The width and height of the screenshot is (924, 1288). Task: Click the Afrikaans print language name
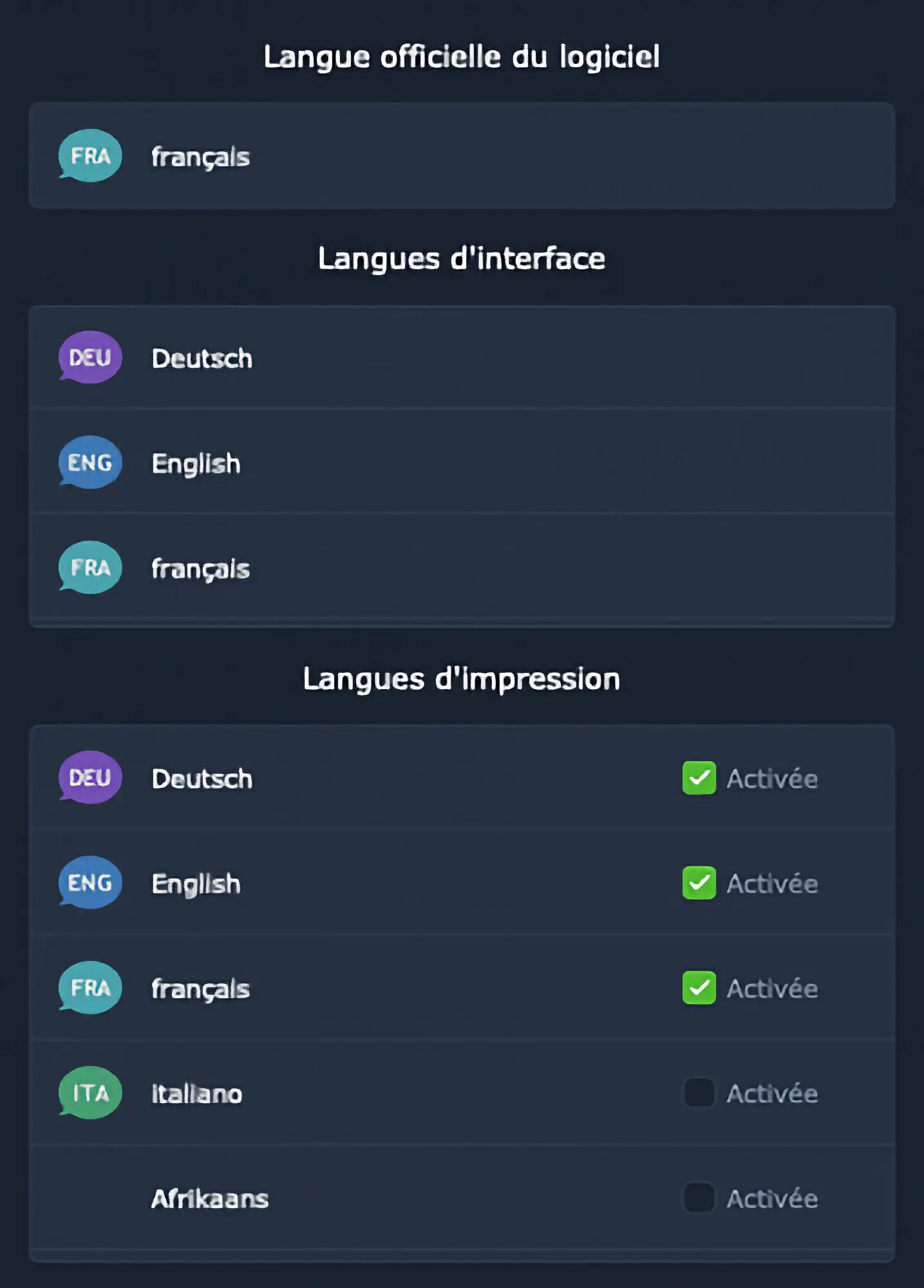[x=210, y=1198]
